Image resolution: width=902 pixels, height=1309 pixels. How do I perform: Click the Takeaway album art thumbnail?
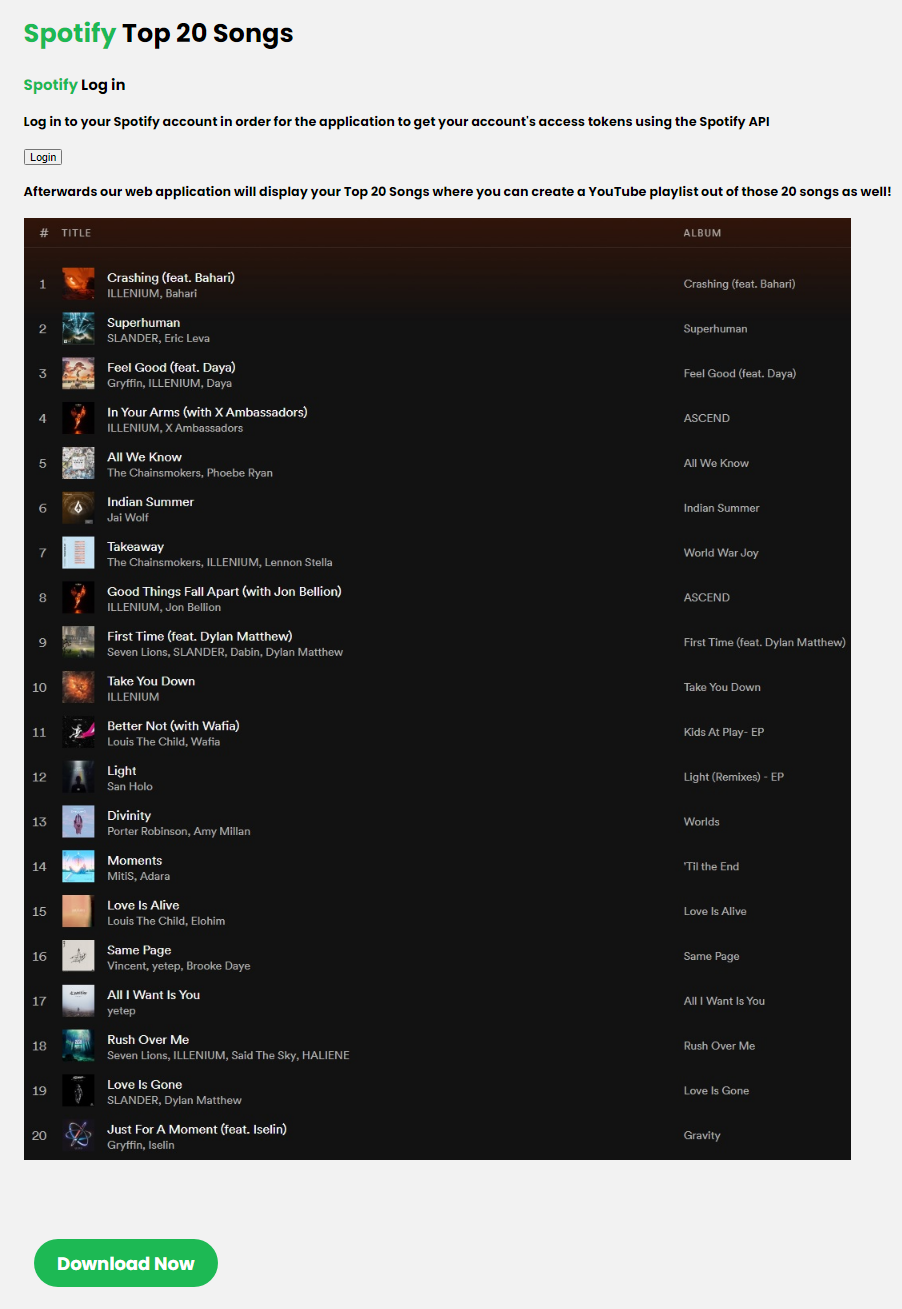78,553
